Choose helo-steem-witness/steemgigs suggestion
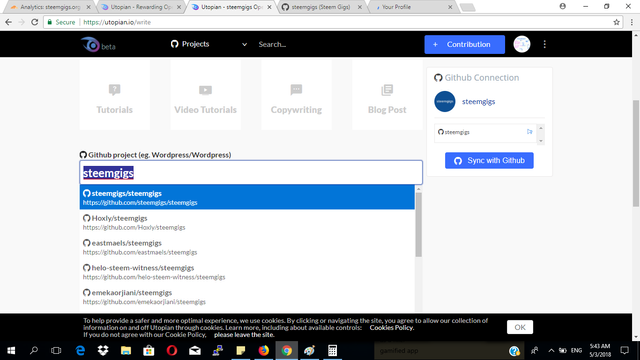This screenshot has width=640, height=360. click(247, 272)
